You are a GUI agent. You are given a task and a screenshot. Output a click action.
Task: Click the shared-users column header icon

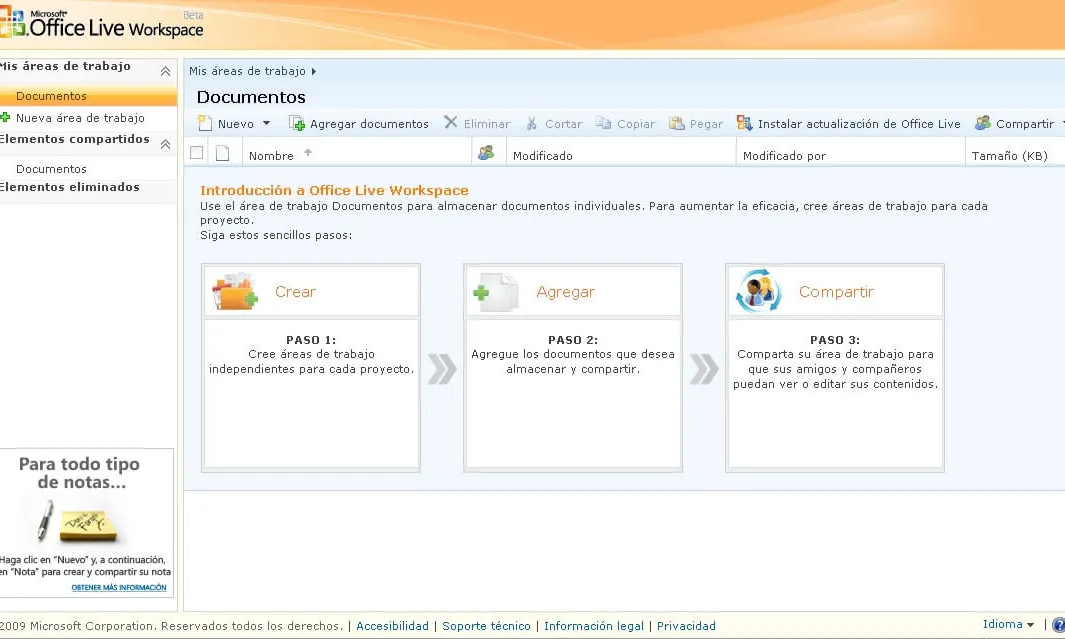point(486,153)
